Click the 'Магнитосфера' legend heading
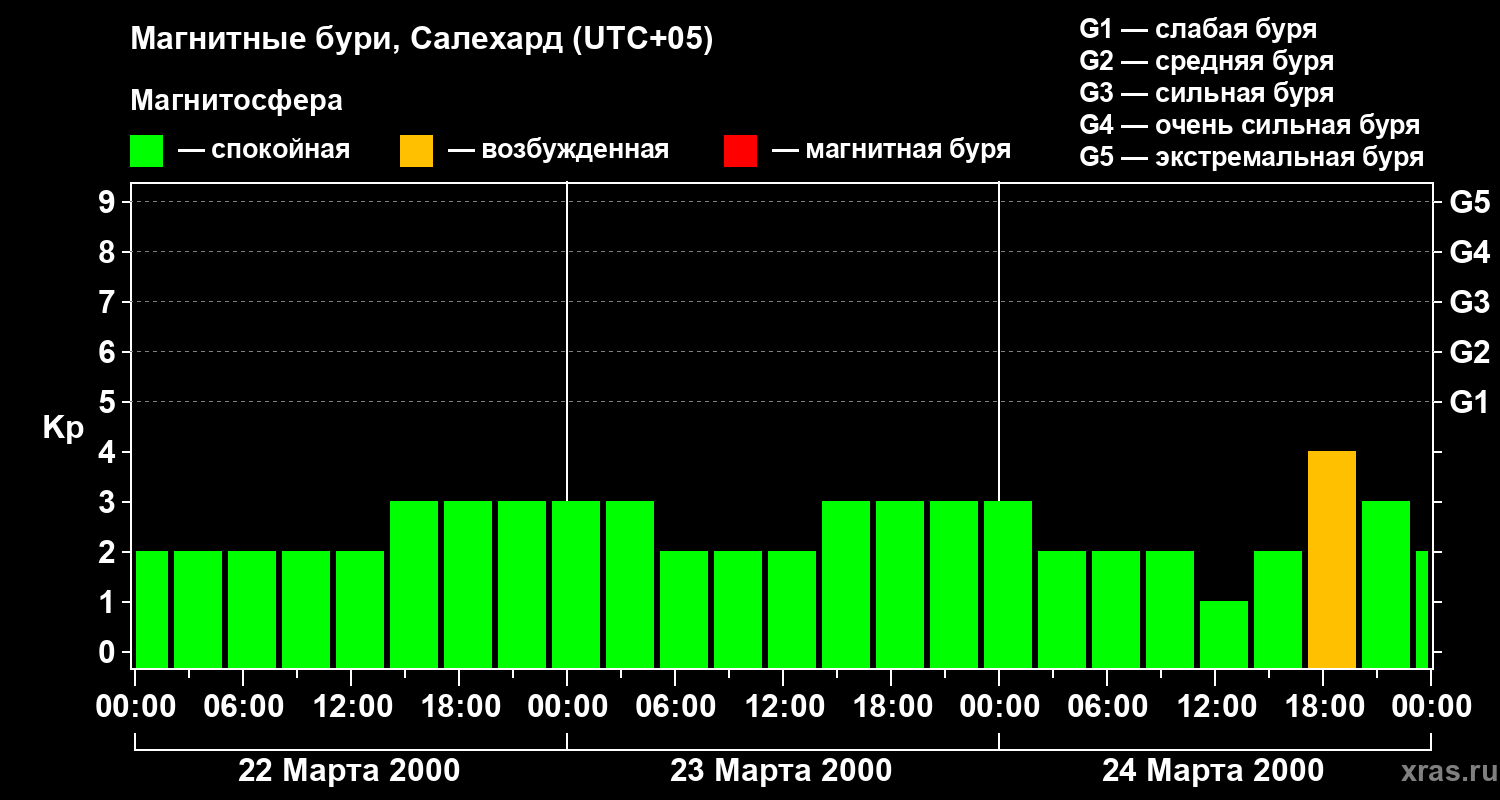 tap(236, 101)
